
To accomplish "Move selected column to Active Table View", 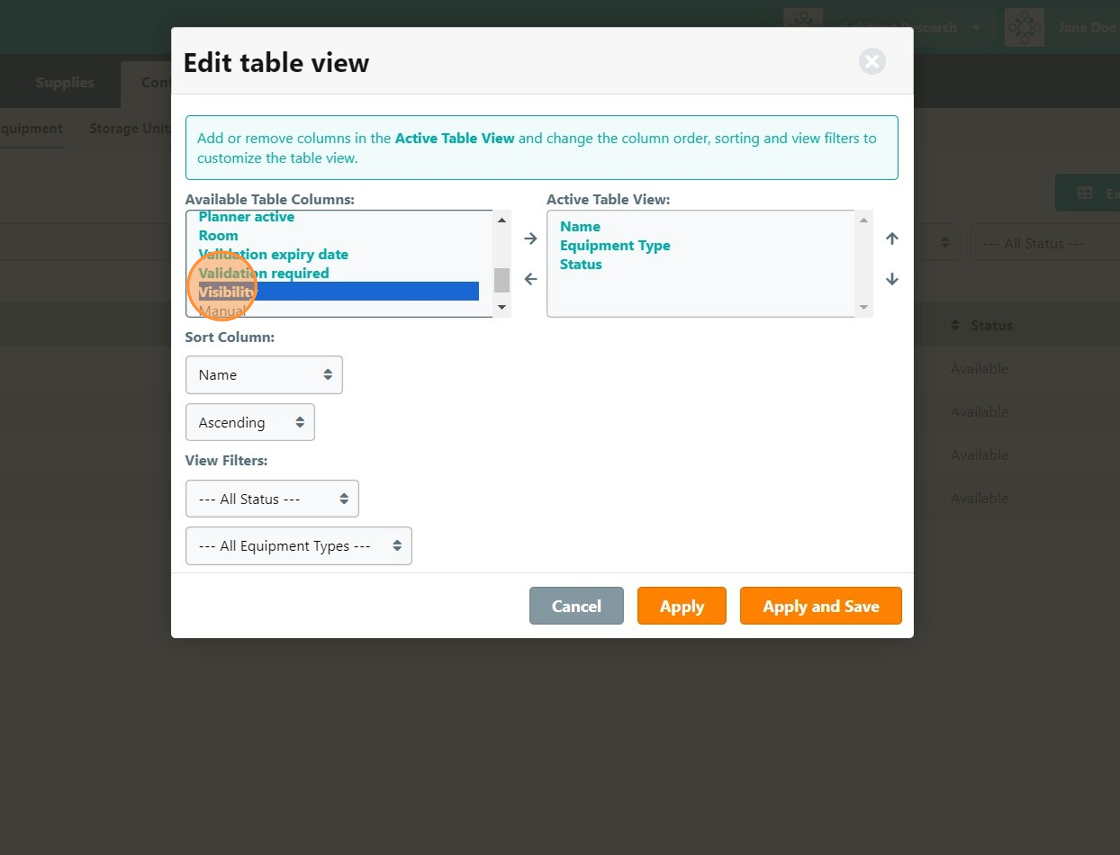I will click(530, 239).
